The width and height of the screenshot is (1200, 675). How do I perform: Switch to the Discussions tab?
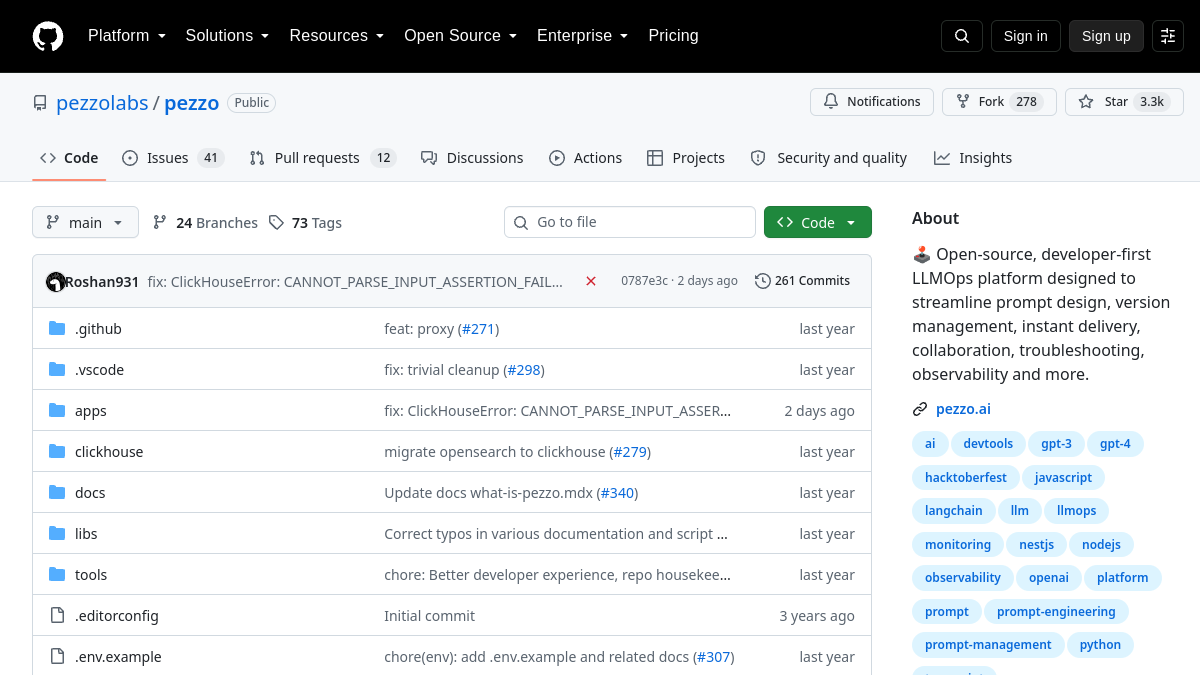point(472,158)
